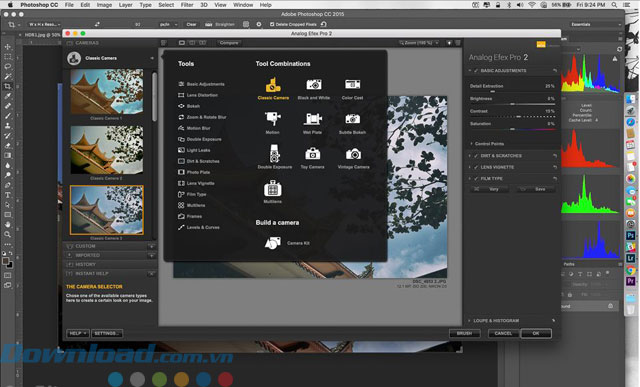Choose the Black and White camera icon
Image resolution: width=640 pixels, height=387 pixels.
[313, 85]
